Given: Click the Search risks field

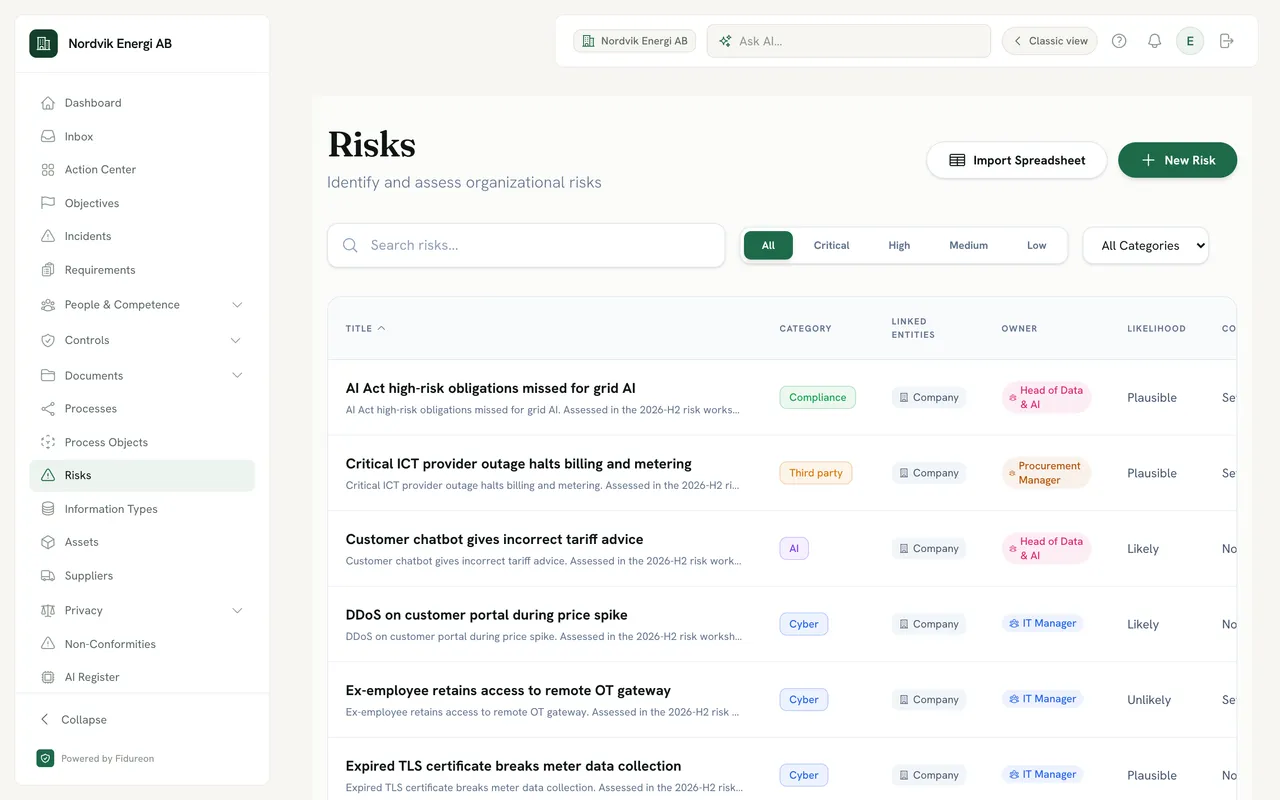Looking at the screenshot, I should coord(526,245).
